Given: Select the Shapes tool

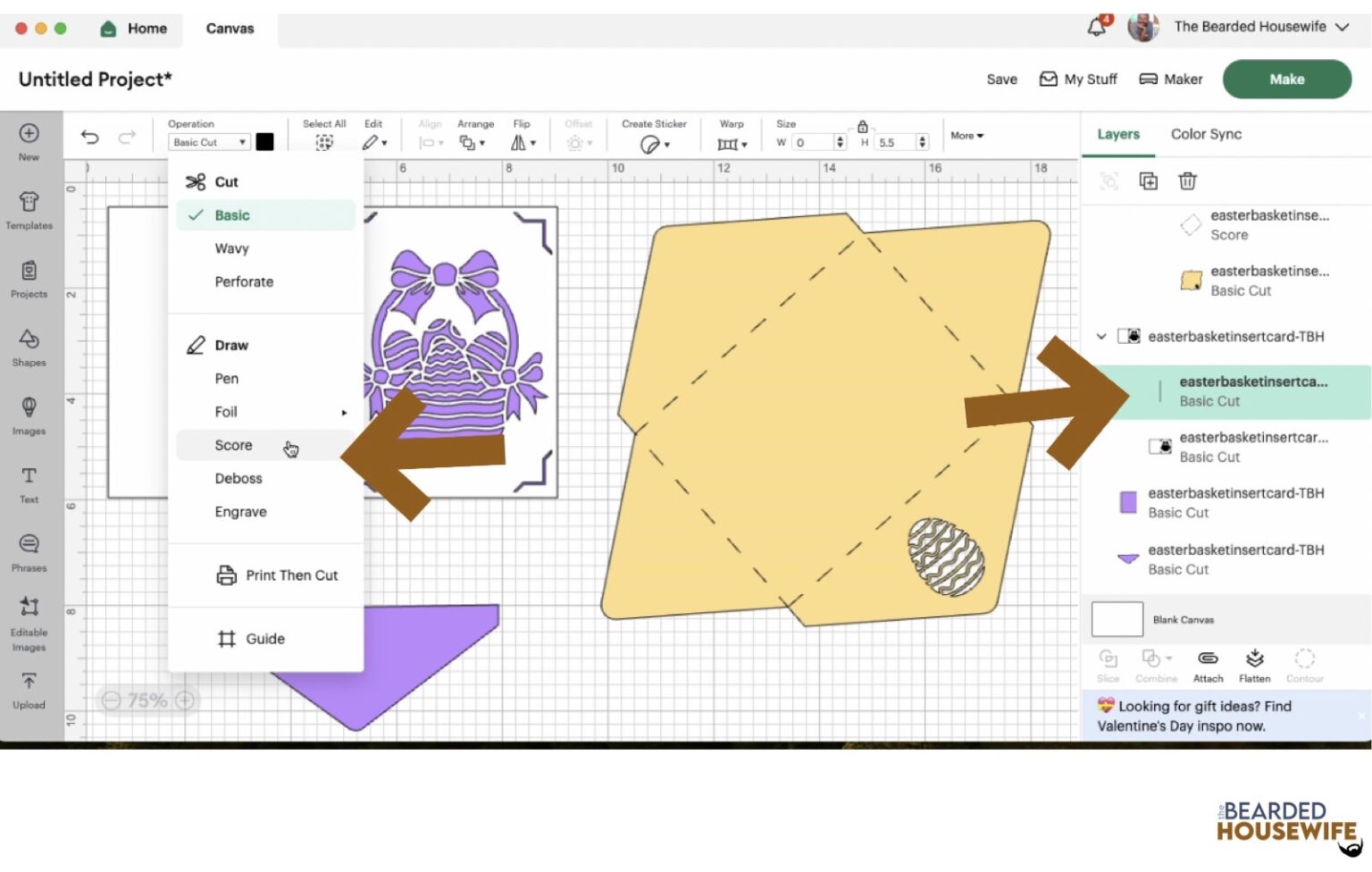Looking at the screenshot, I should pyautogui.click(x=29, y=347).
